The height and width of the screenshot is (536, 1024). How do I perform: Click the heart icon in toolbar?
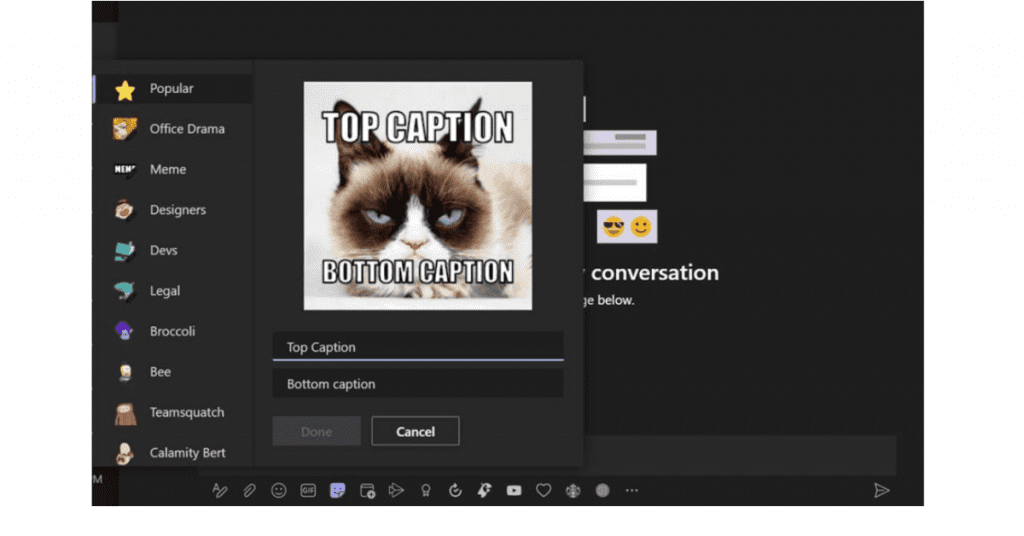click(x=543, y=490)
